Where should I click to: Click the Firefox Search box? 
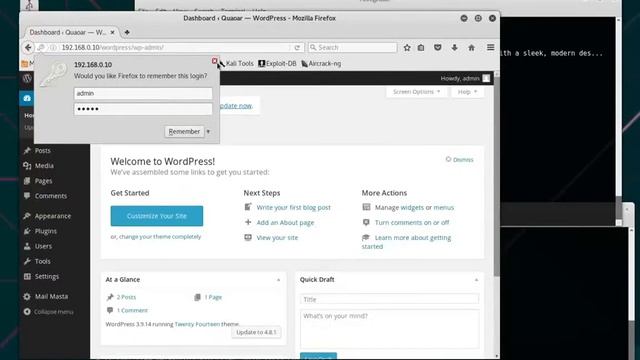(353, 47)
